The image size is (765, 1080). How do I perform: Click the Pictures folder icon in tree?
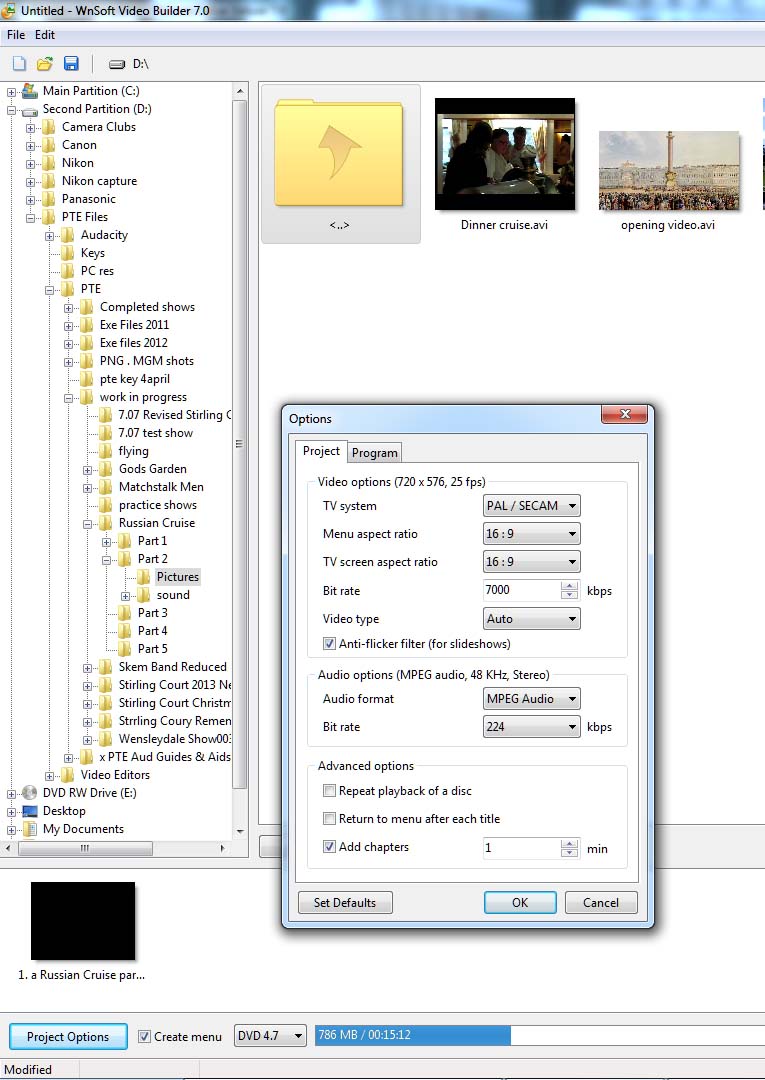pos(143,577)
